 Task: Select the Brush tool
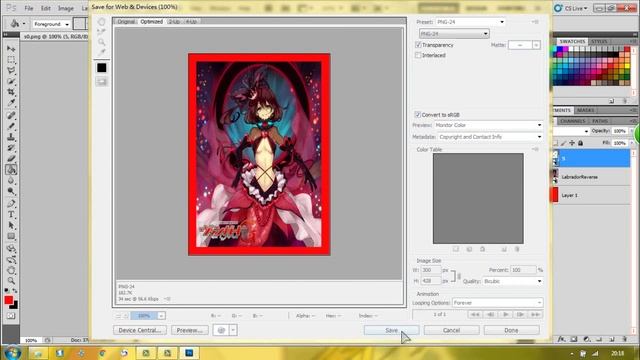coord(11,126)
